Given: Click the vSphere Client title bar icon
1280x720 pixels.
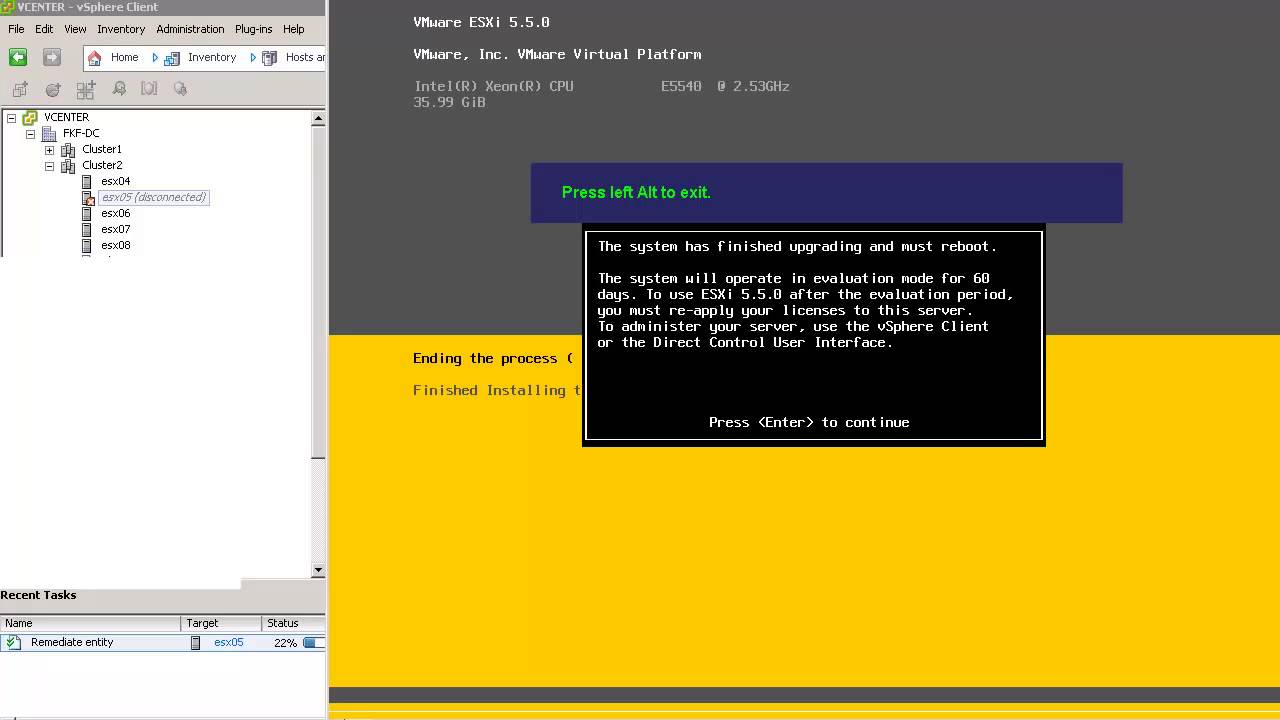Looking at the screenshot, I should (x=7, y=7).
